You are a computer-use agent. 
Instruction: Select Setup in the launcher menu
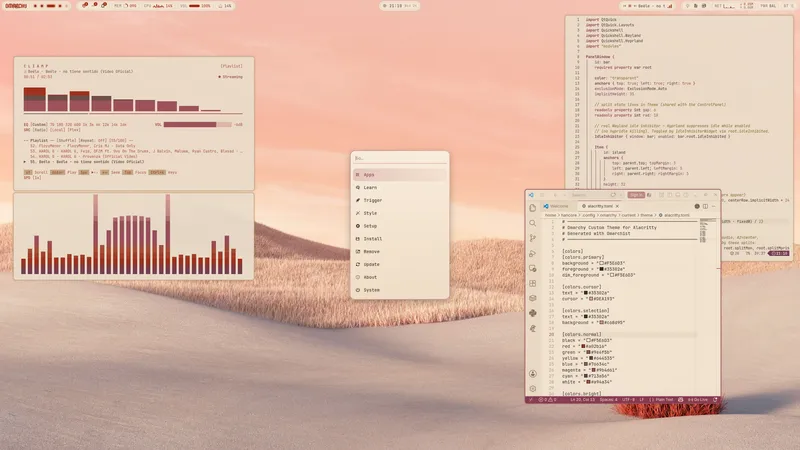(x=399, y=226)
